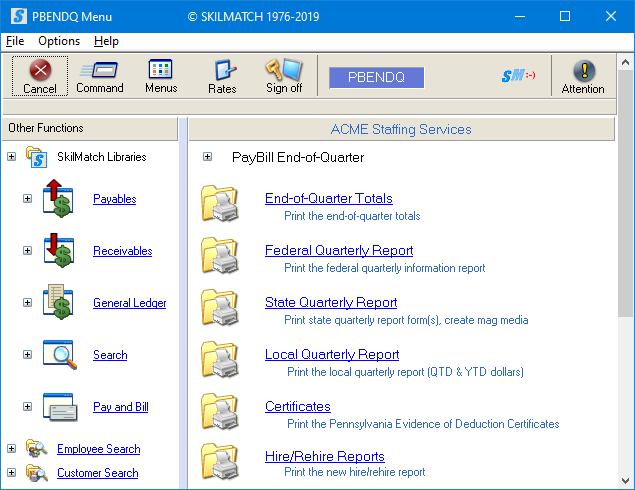Open the Payables link
The height and width of the screenshot is (490, 635).
tap(115, 199)
